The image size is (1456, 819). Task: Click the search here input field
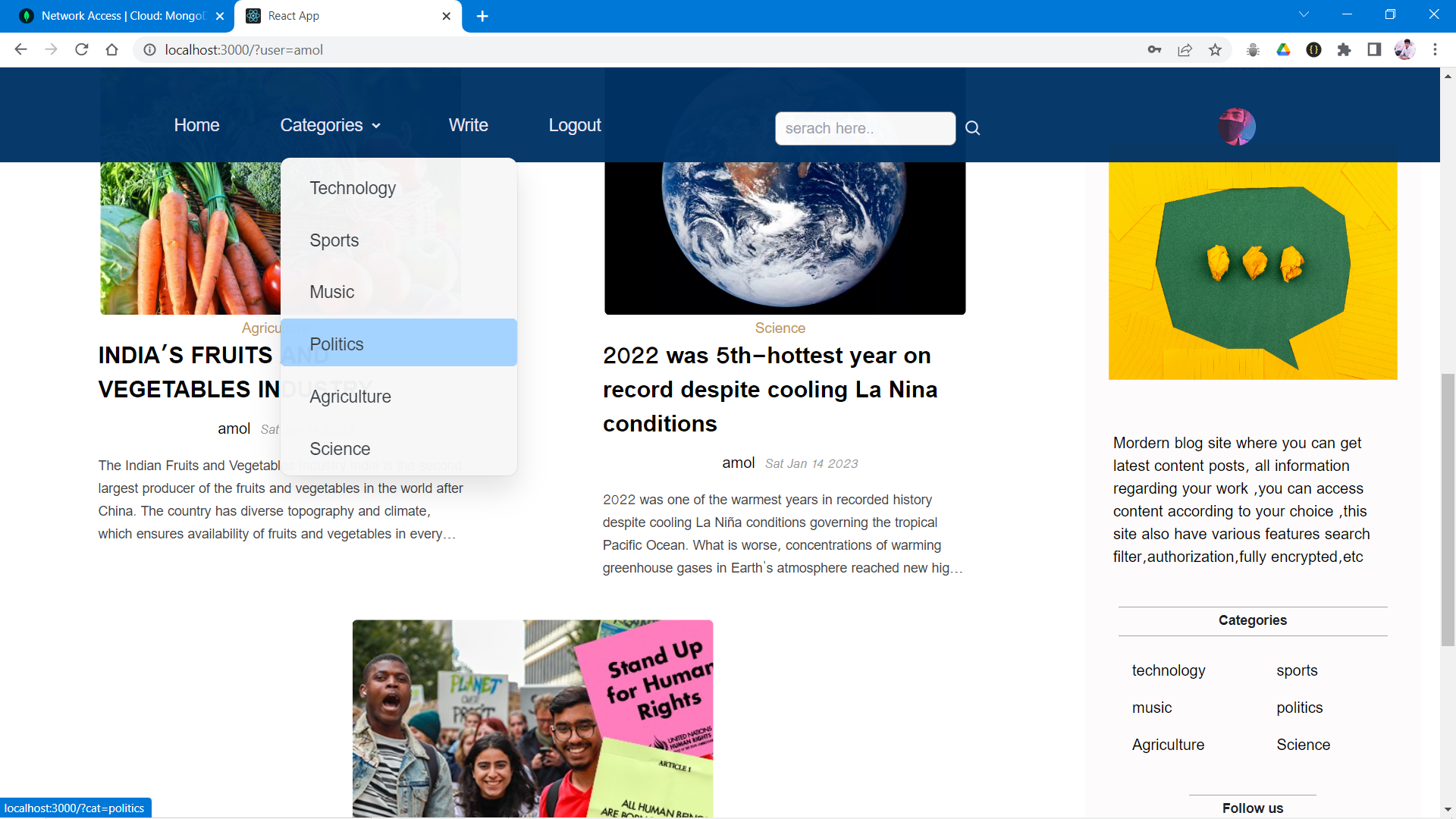864,128
